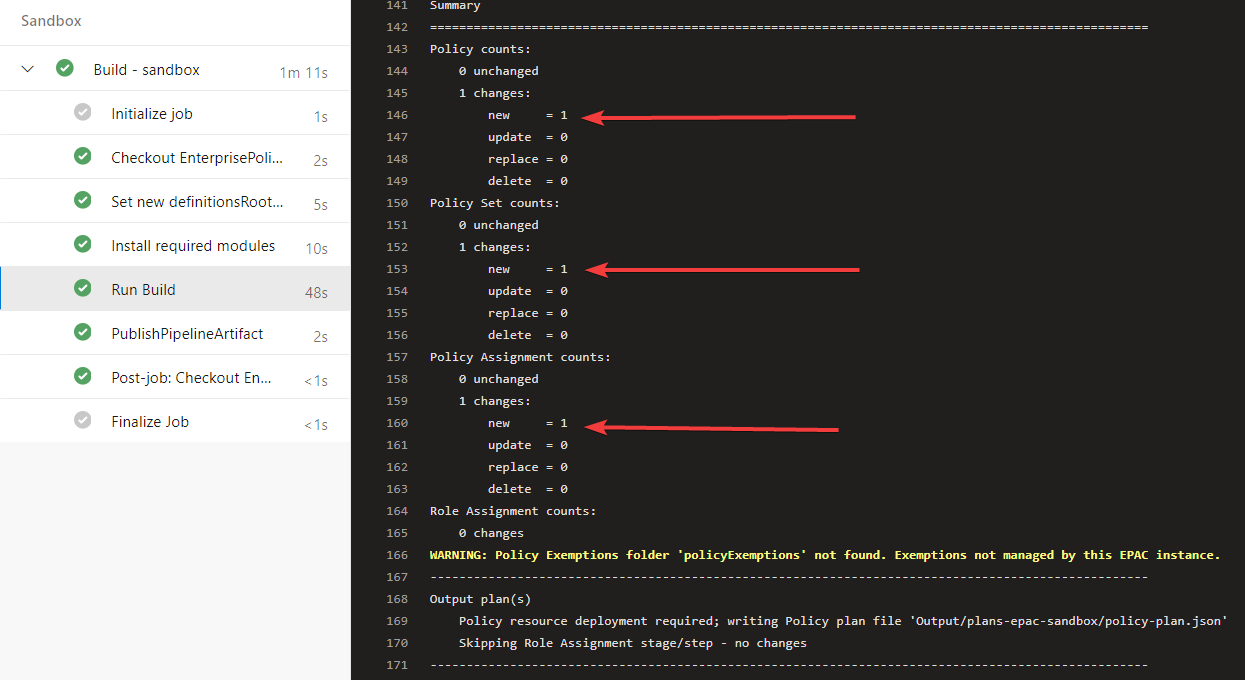
Task: Click the green icon next to Set new definitionsRoot...
Action: pos(82,200)
